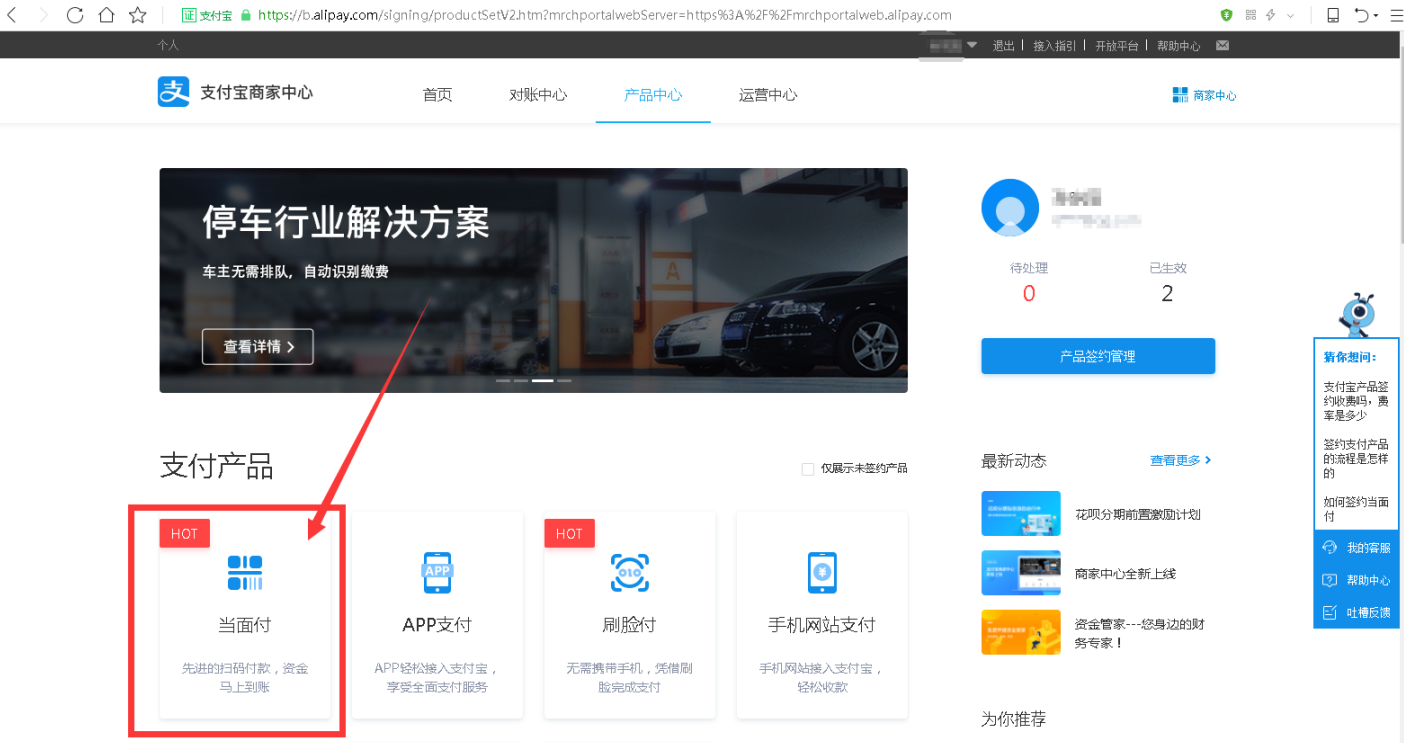The height and width of the screenshot is (743, 1404).
Task: Expand the account name dropdown arrow
Action: pyautogui.click(x=972, y=45)
